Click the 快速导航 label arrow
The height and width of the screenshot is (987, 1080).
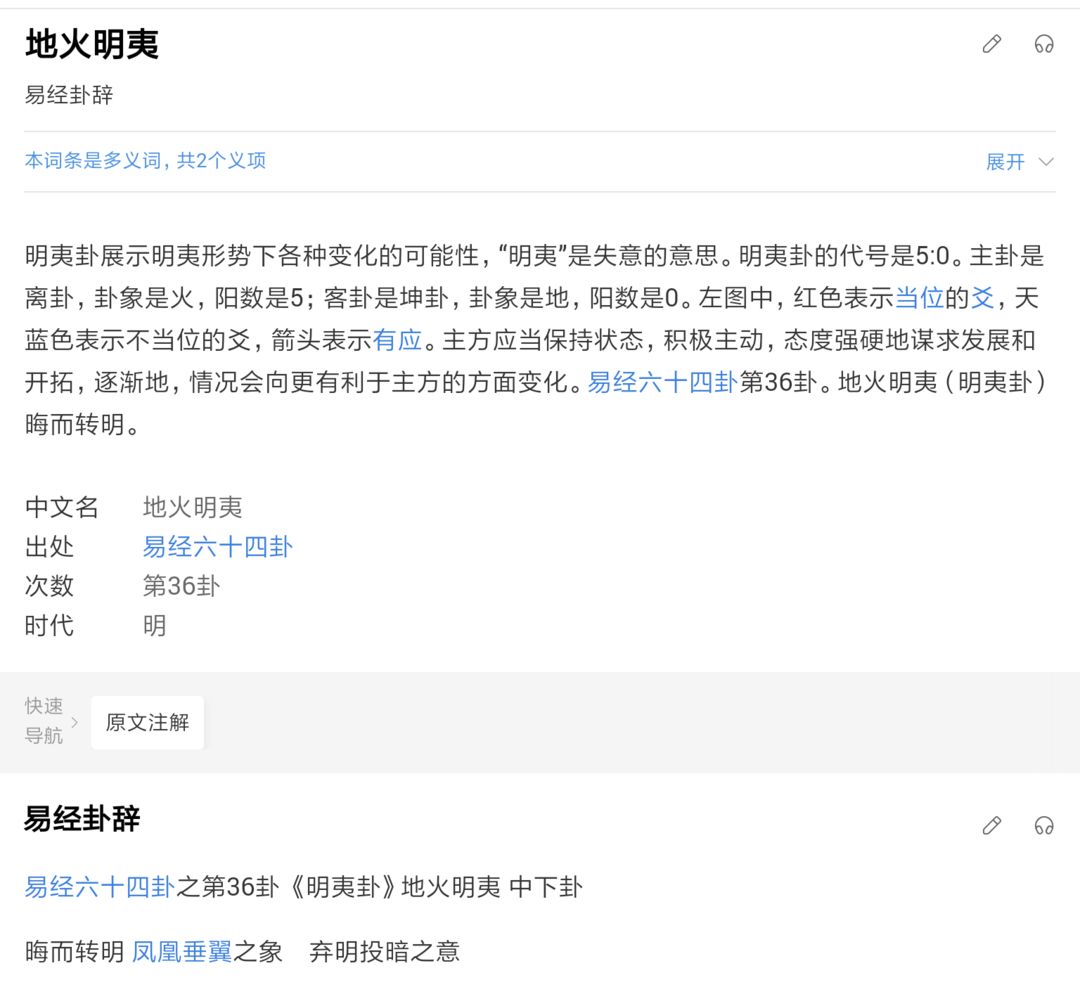click(x=74, y=722)
